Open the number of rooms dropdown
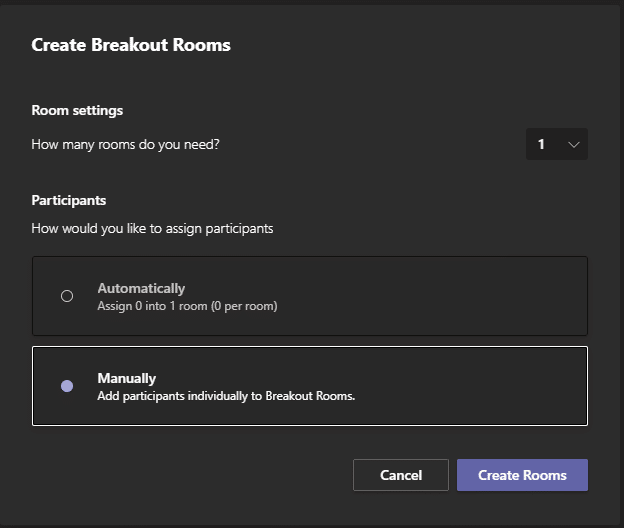Viewport: 624px width, 528px height. click(557, 144)
